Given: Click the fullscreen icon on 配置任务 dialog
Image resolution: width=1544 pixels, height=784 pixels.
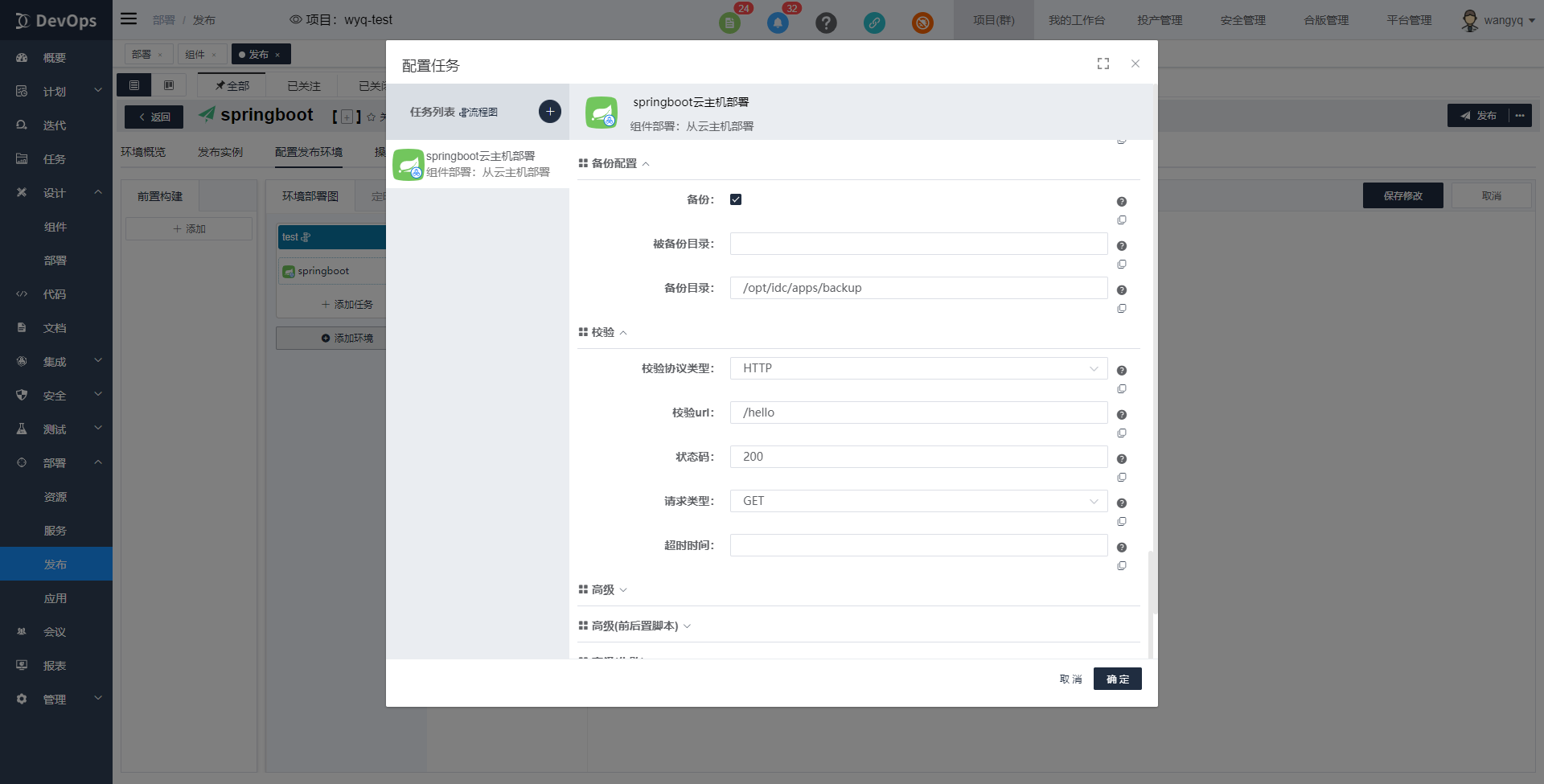Looking at the screenshot, I should pos(1103,64).
